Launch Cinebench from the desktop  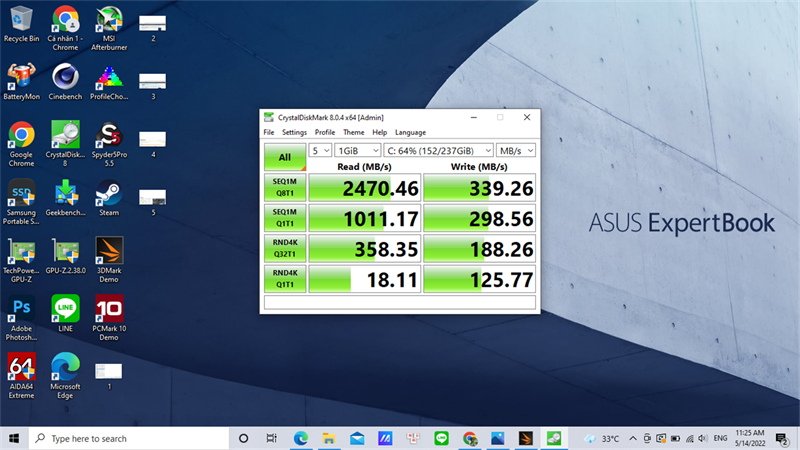click(x=65, y=82)
